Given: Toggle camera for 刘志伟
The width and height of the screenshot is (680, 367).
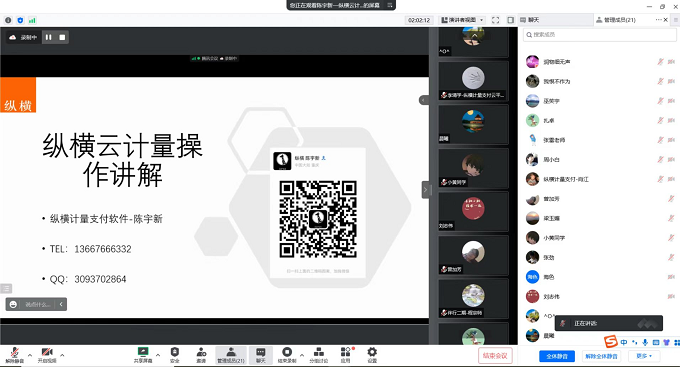Looking at the screenshot, I should (671, 297).
